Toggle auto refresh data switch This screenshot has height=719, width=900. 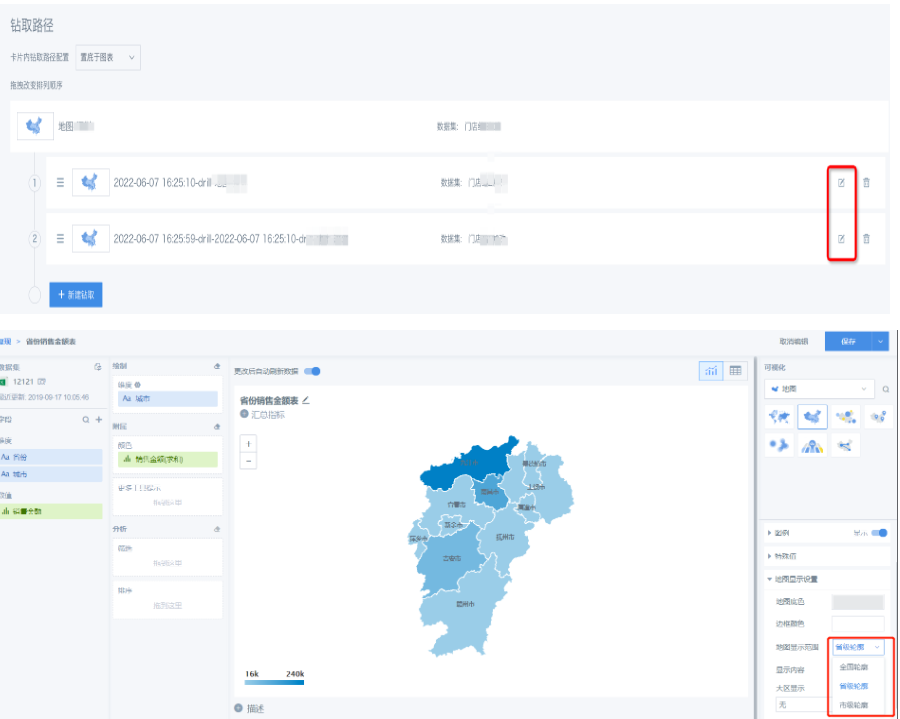click(x=313, y=371)
